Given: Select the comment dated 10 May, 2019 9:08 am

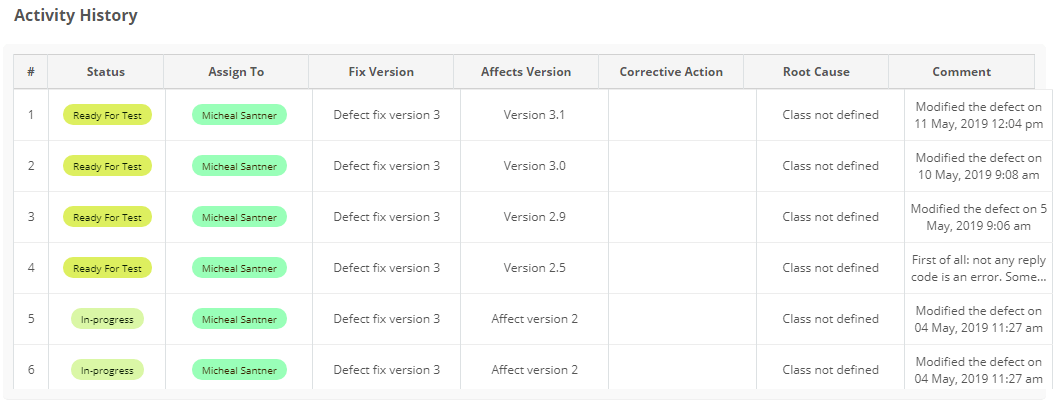Looking at the screenshot, I should pyautogui.click(x=978, y=166).
